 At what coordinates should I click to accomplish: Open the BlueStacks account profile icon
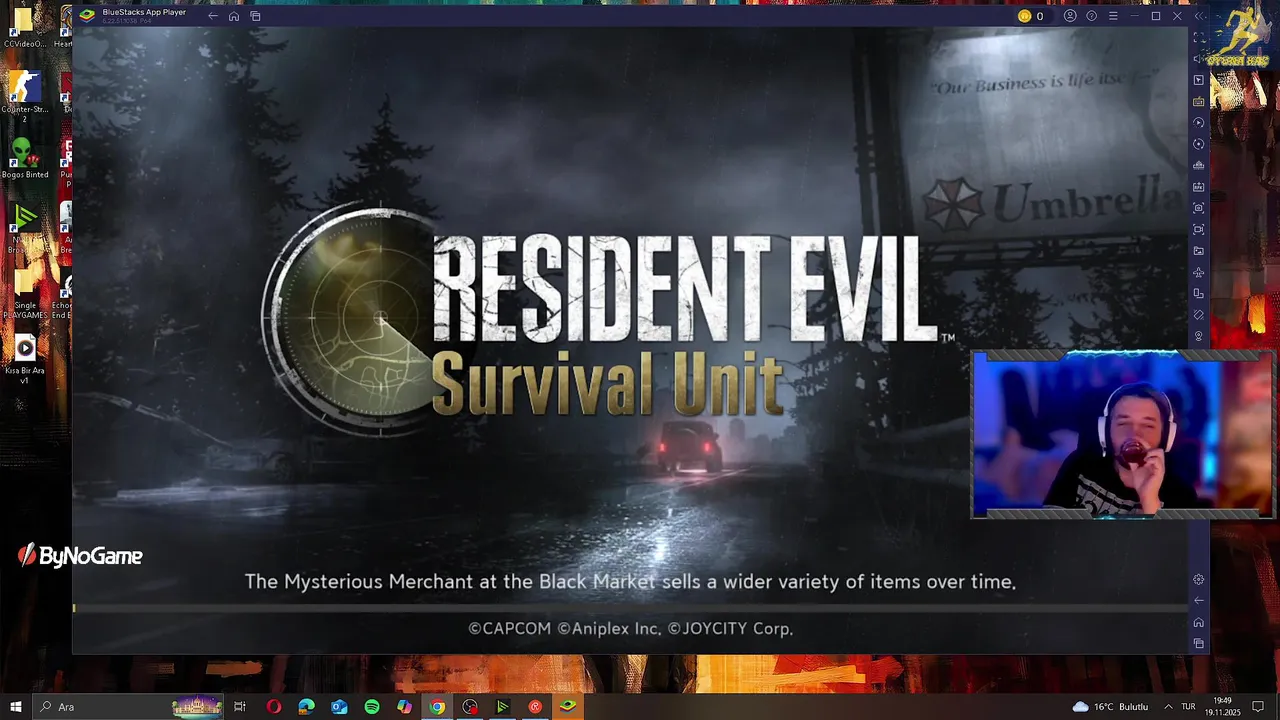[x=1070, y=16]
